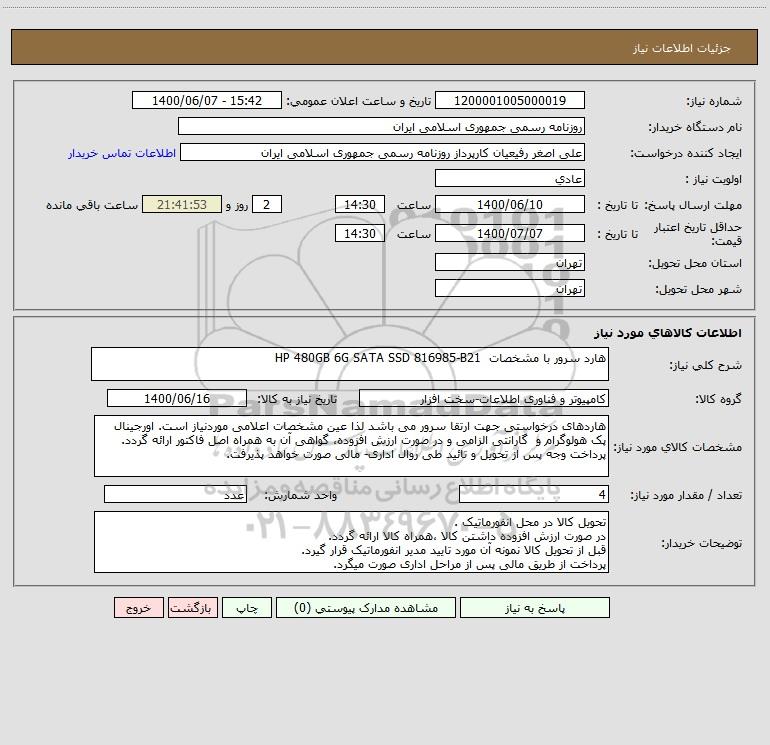Click the 'پاسخ به نیاز' button
This screenshot has width=770, height=745.
coord(535,607)
